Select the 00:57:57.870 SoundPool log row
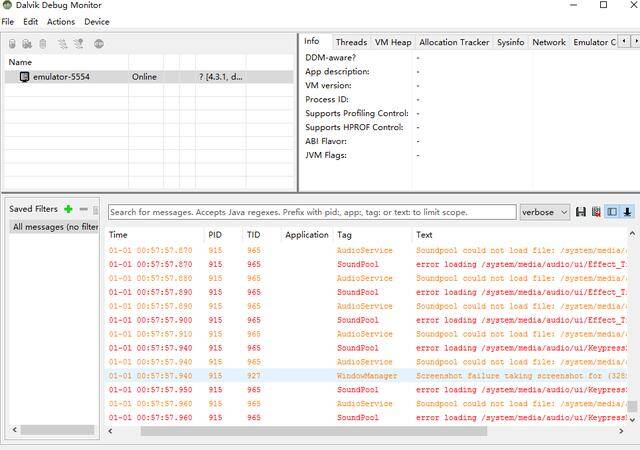The width and height of the screenshot is (640, 450). 367,264
